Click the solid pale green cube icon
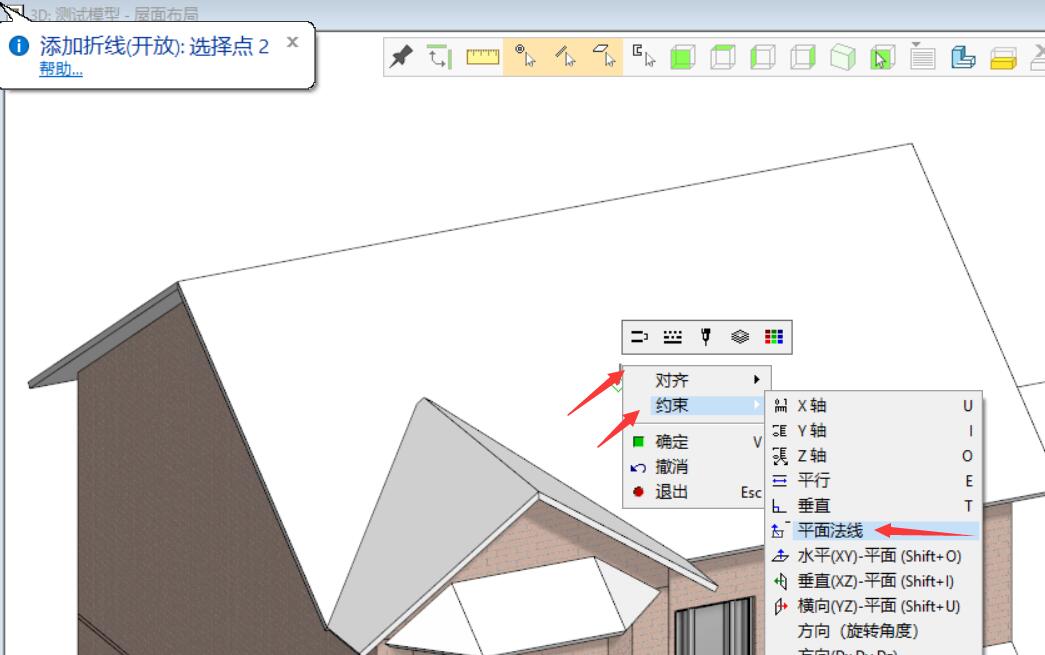This screenshot has height=655, width=1045. click(x=842, y=57)
